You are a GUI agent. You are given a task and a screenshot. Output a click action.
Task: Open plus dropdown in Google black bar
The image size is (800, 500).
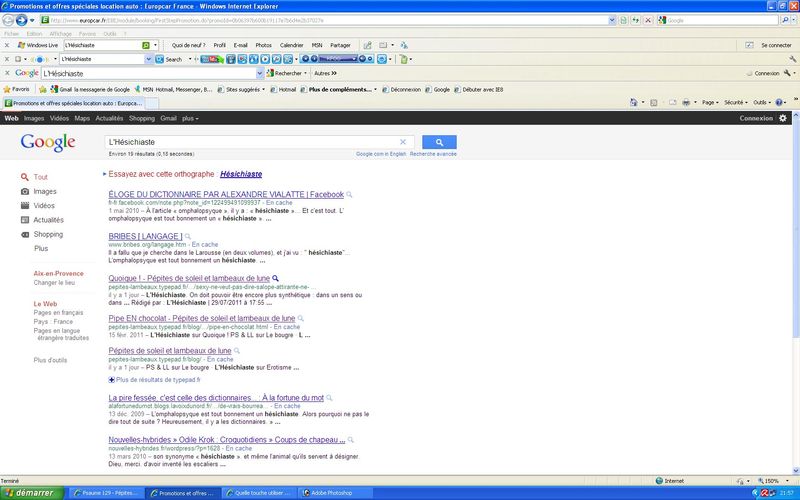point(190,118)
